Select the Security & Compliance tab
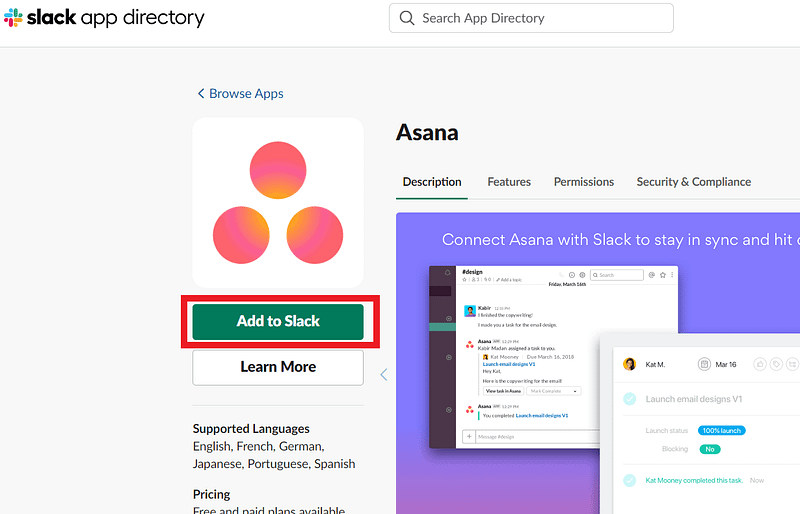The image size is (800, 514). [693, 182]
